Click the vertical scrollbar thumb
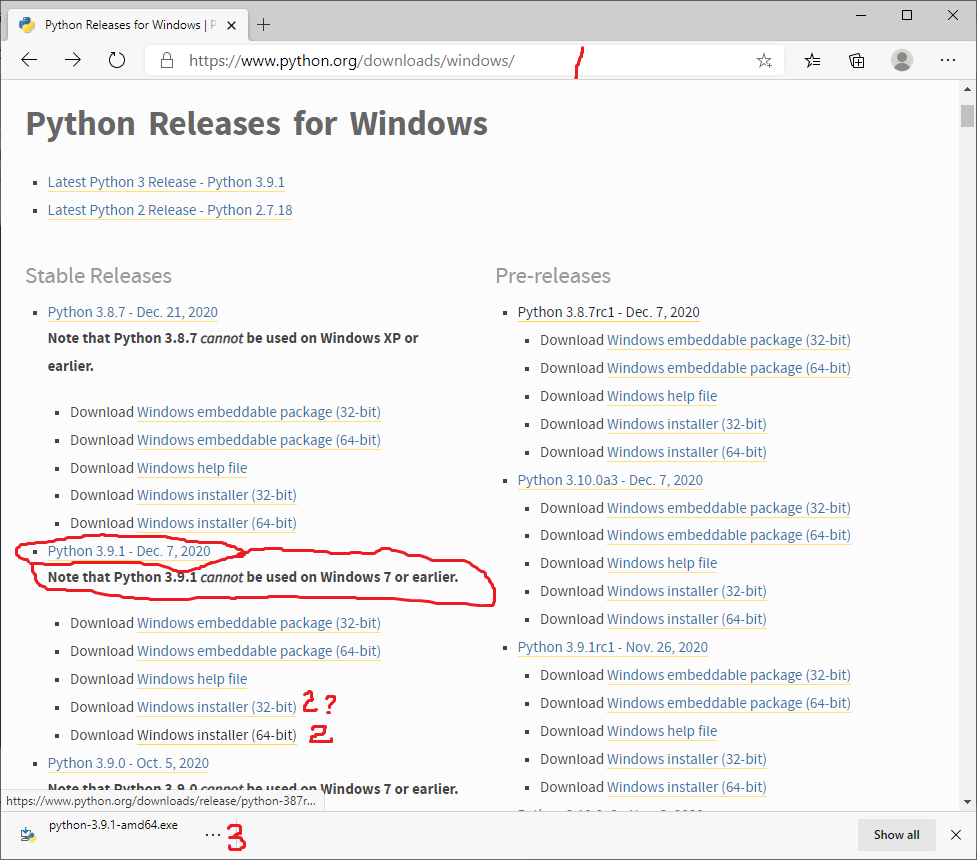This screenshot has height=860, width=977. pyautogui.click(x=967, y=116)
